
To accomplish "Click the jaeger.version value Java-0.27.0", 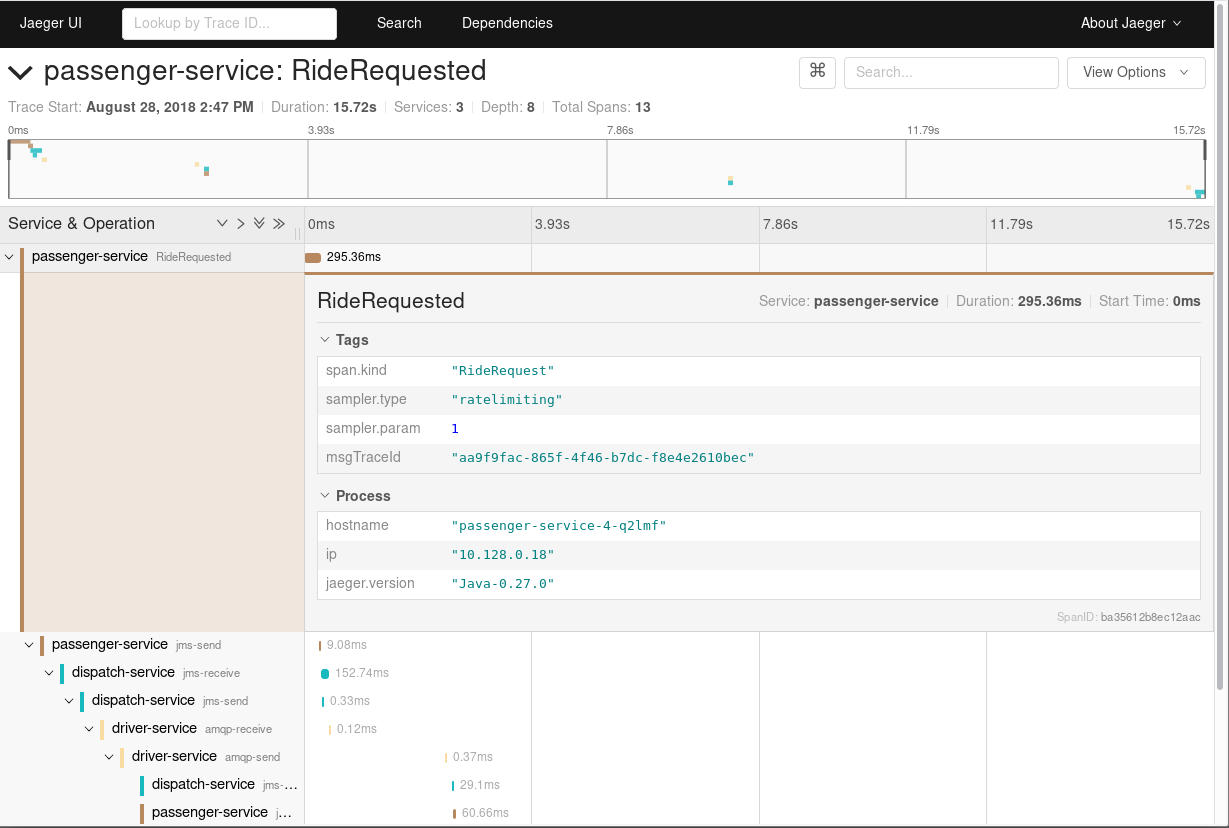I will [503, 584].
